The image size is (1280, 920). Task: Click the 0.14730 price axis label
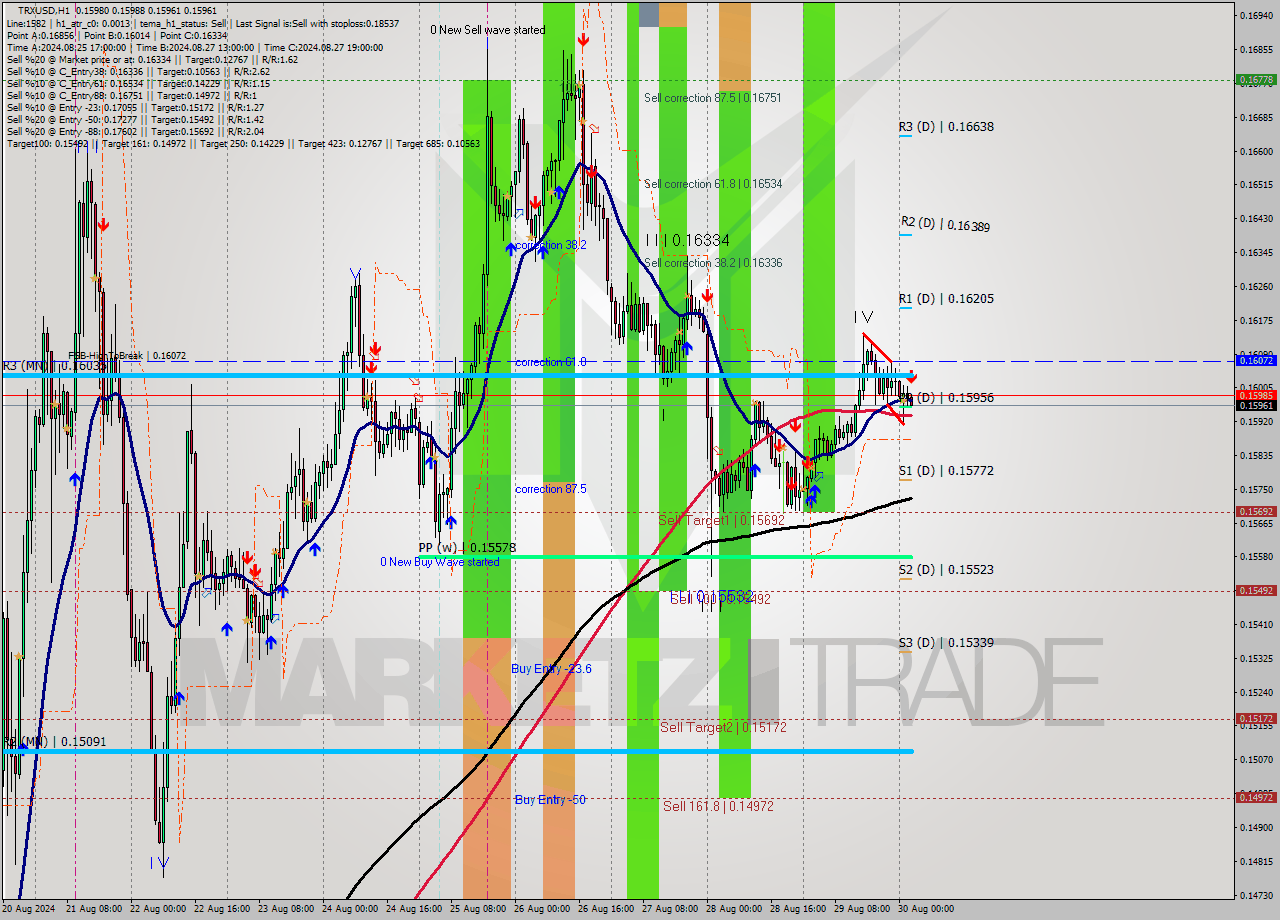[1256, 895]
